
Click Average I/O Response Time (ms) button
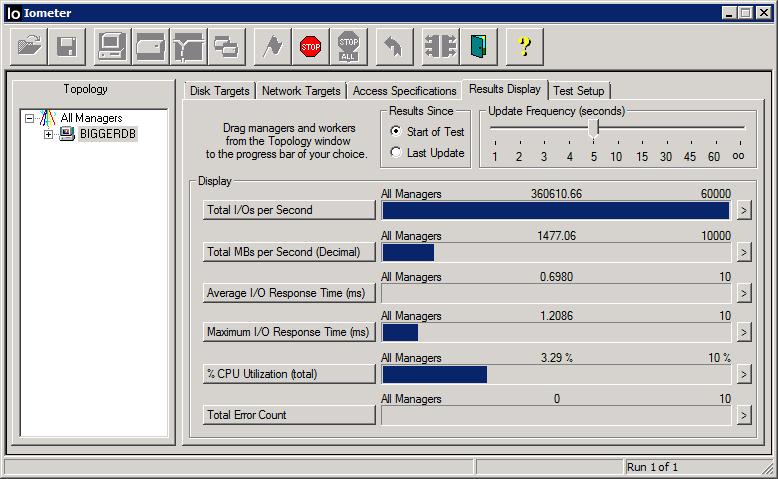point(289,293)
